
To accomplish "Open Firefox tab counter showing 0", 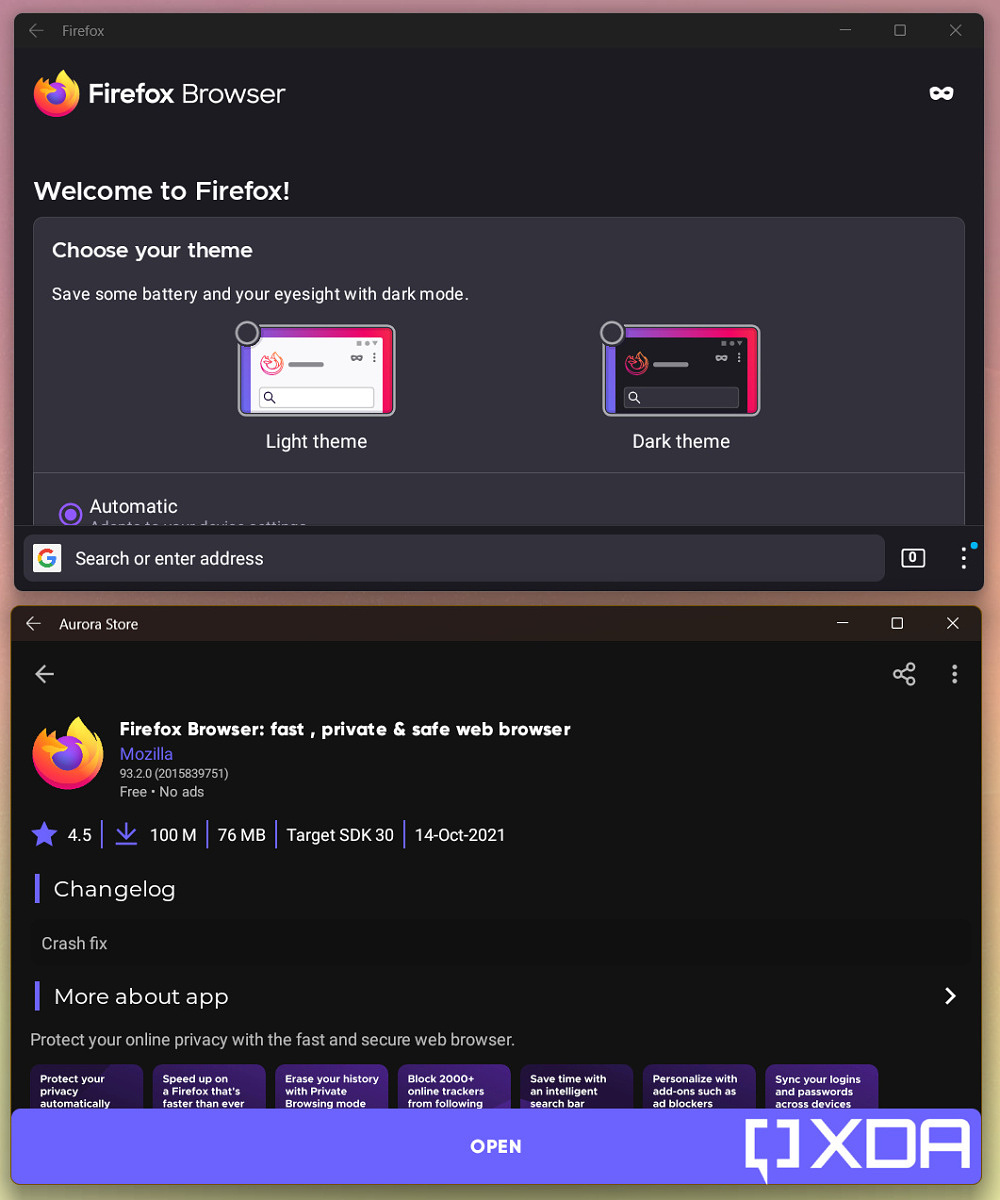I will (x=913, y=558).
